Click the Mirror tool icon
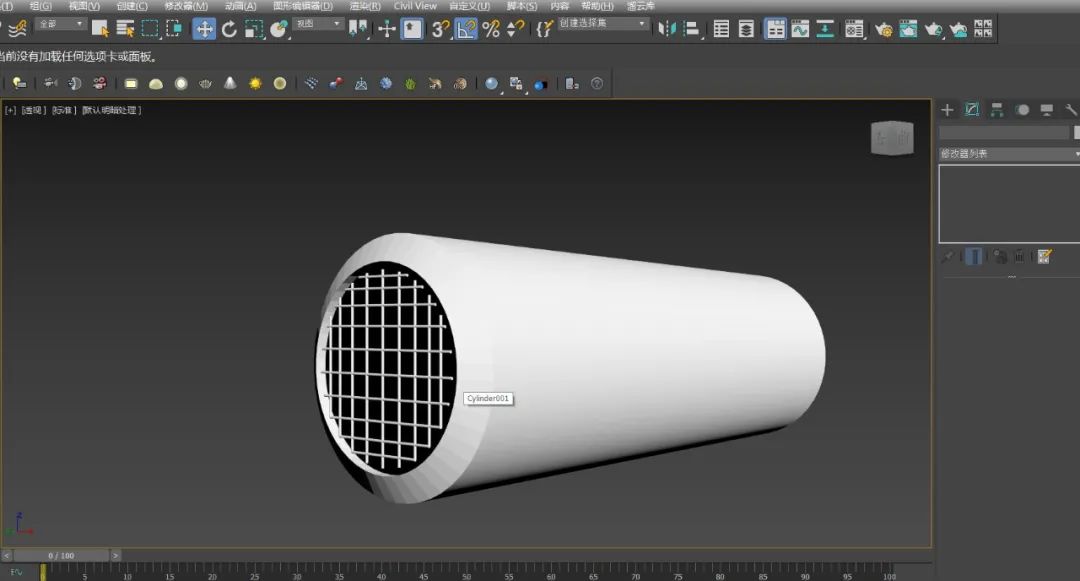 pos(666,29)
